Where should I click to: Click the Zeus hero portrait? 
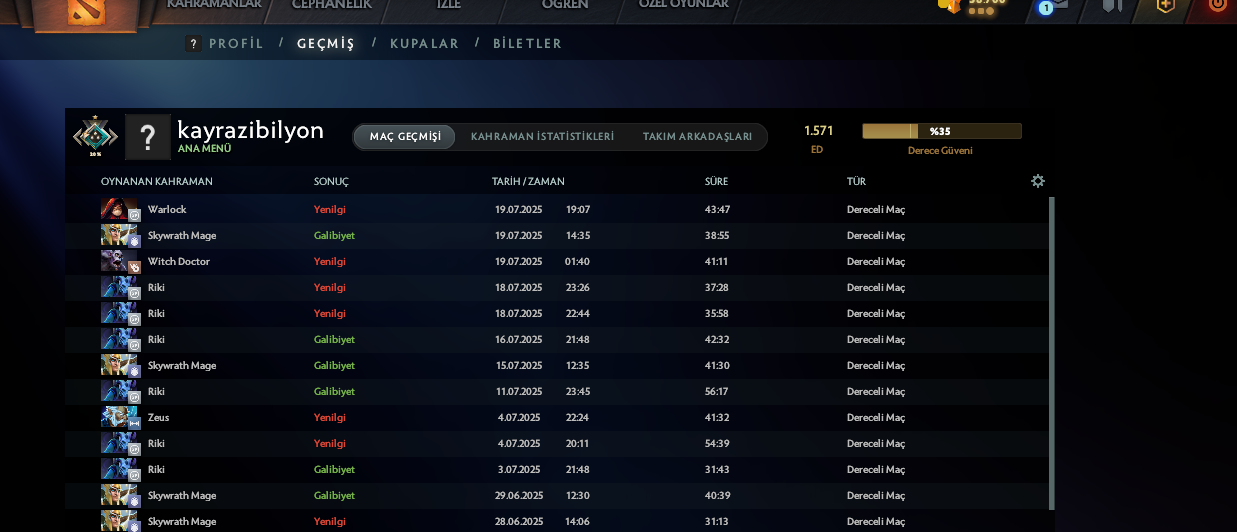click(119, 417)
